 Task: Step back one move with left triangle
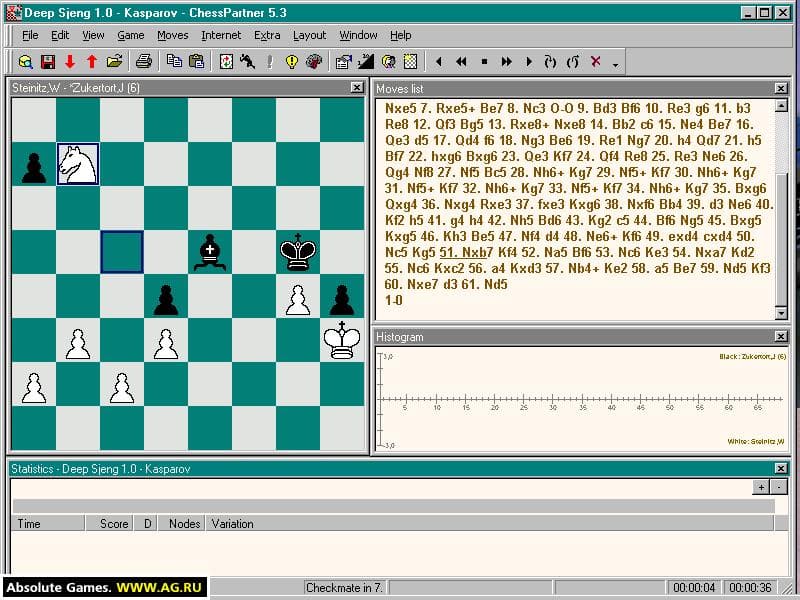click(439, 62)
